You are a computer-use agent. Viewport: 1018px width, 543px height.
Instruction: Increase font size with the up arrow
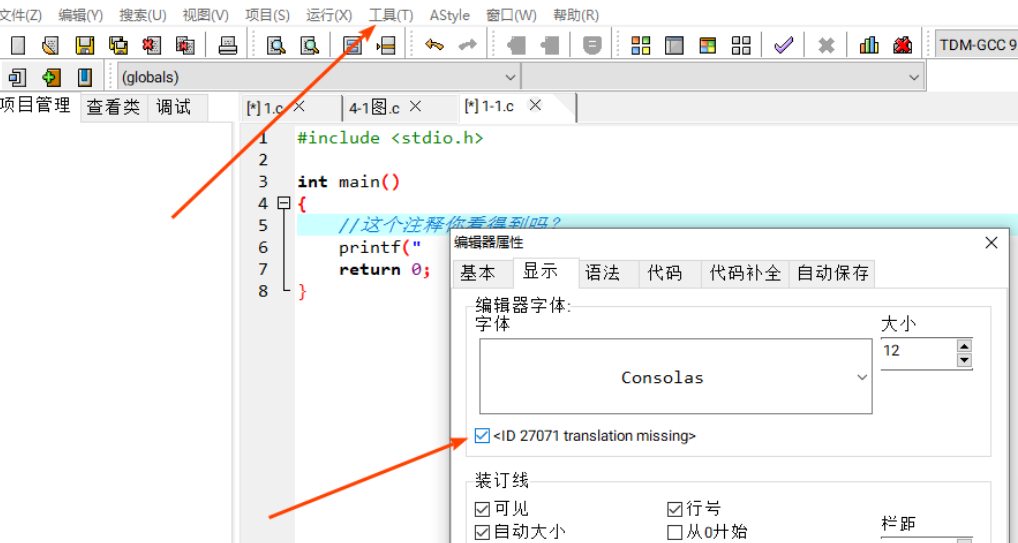pyautogui.click(x=964, y=346)
